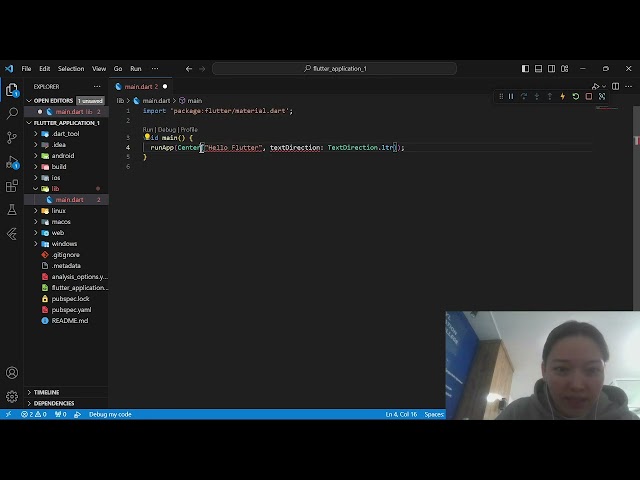
Task: Go forward with the navigation arrow
Action: tap(202, 69)
